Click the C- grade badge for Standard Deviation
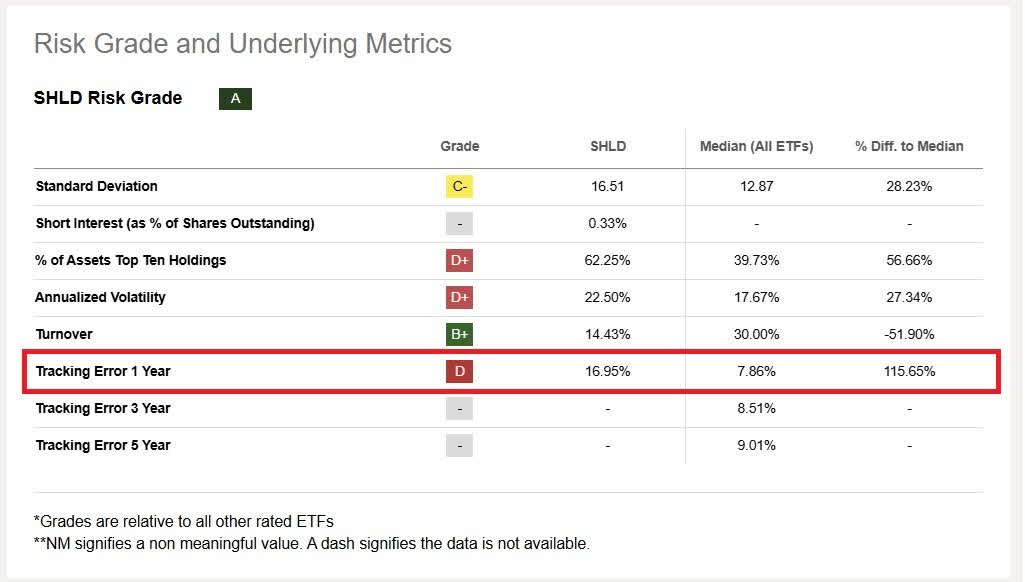The image size is (1025, 582). (459, 186)
